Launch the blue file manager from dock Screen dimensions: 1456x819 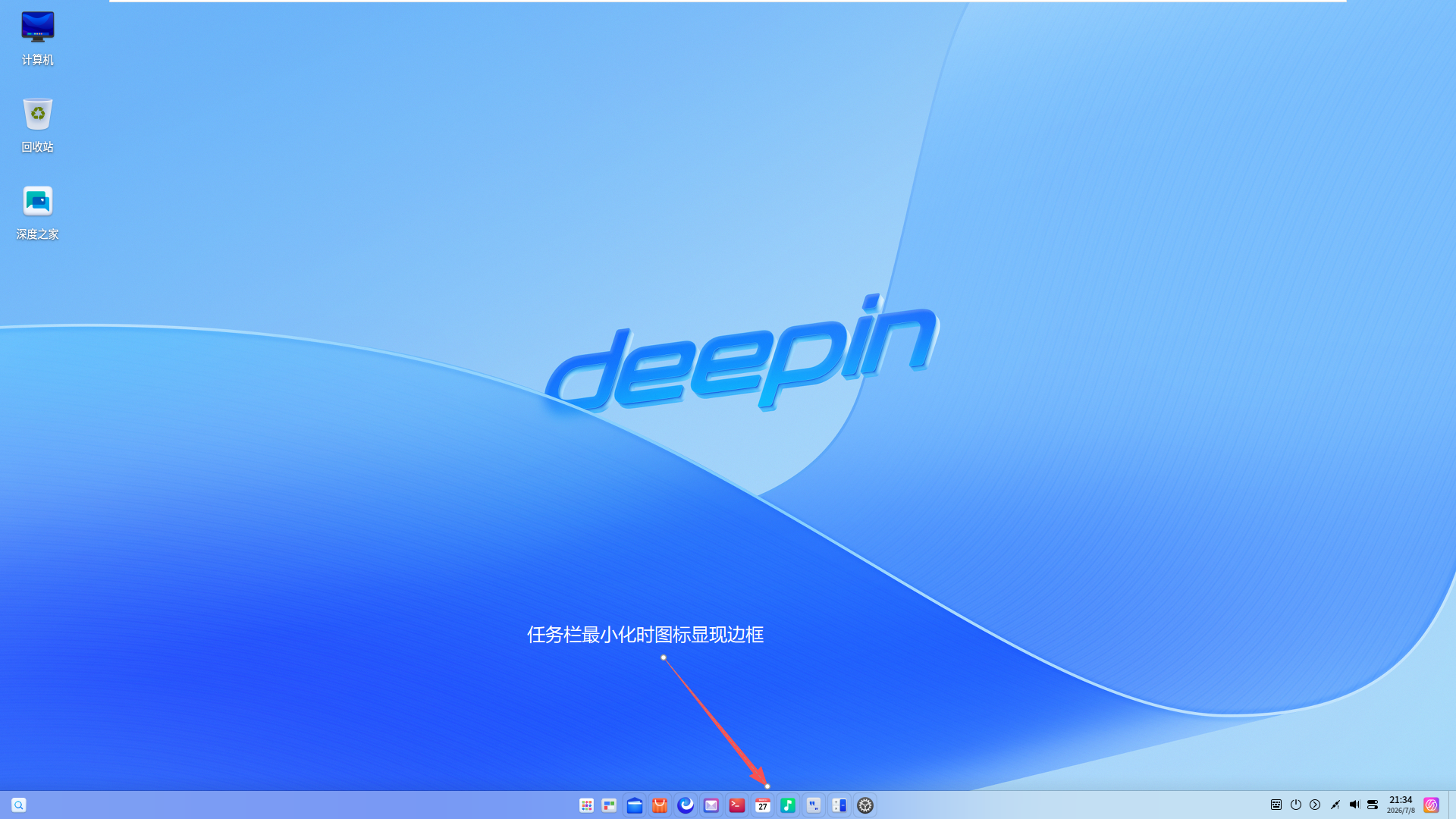point(635,805)
